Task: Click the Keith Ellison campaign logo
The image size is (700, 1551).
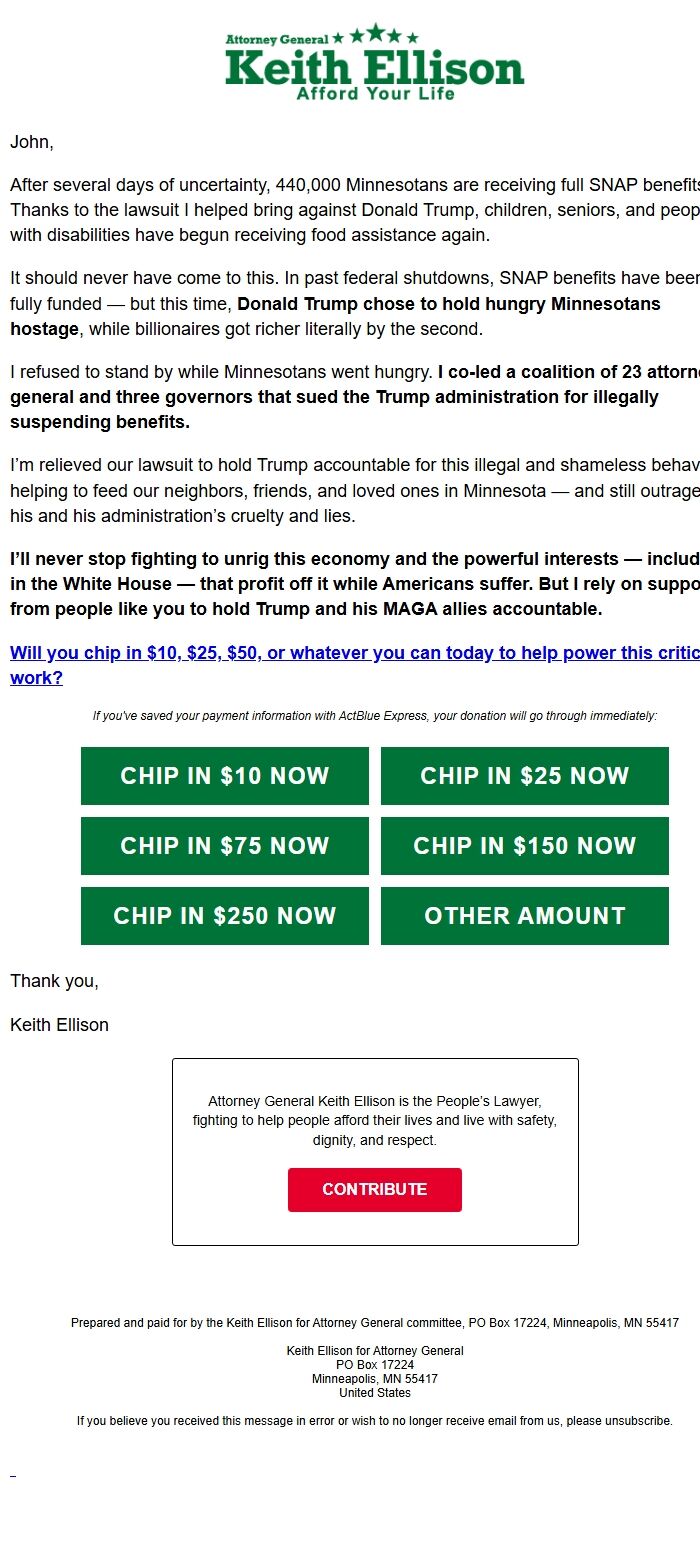Action: (373, 65)
